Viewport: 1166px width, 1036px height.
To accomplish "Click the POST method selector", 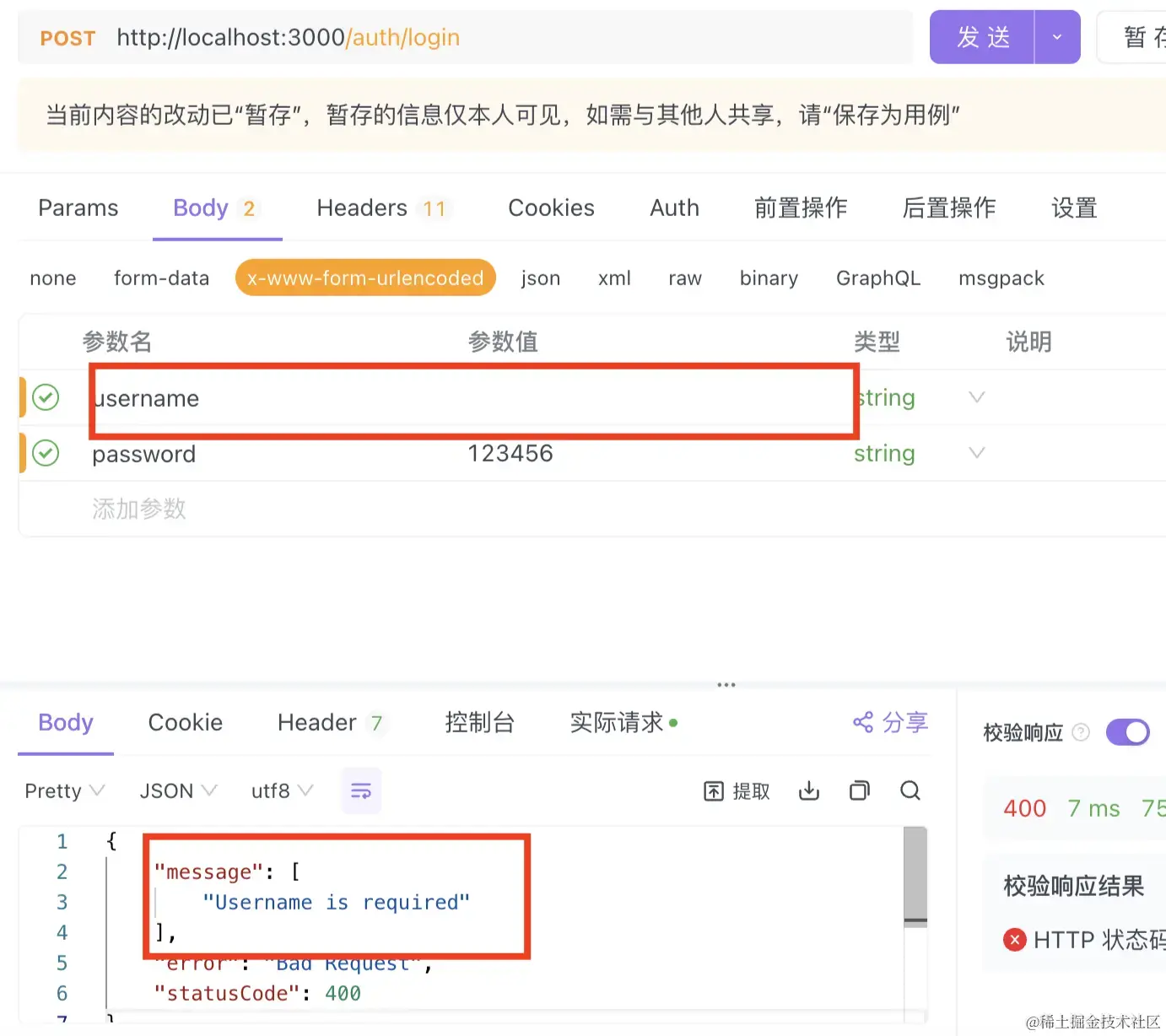I will click(67, 38).
